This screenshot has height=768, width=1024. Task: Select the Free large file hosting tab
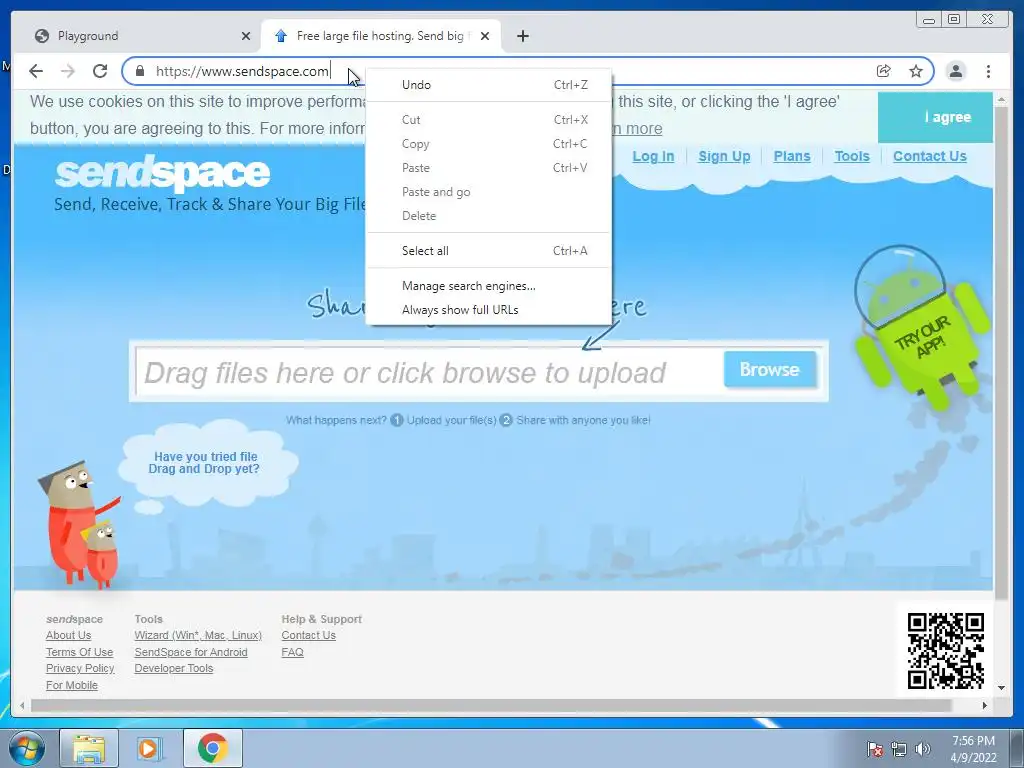(380, 36)
